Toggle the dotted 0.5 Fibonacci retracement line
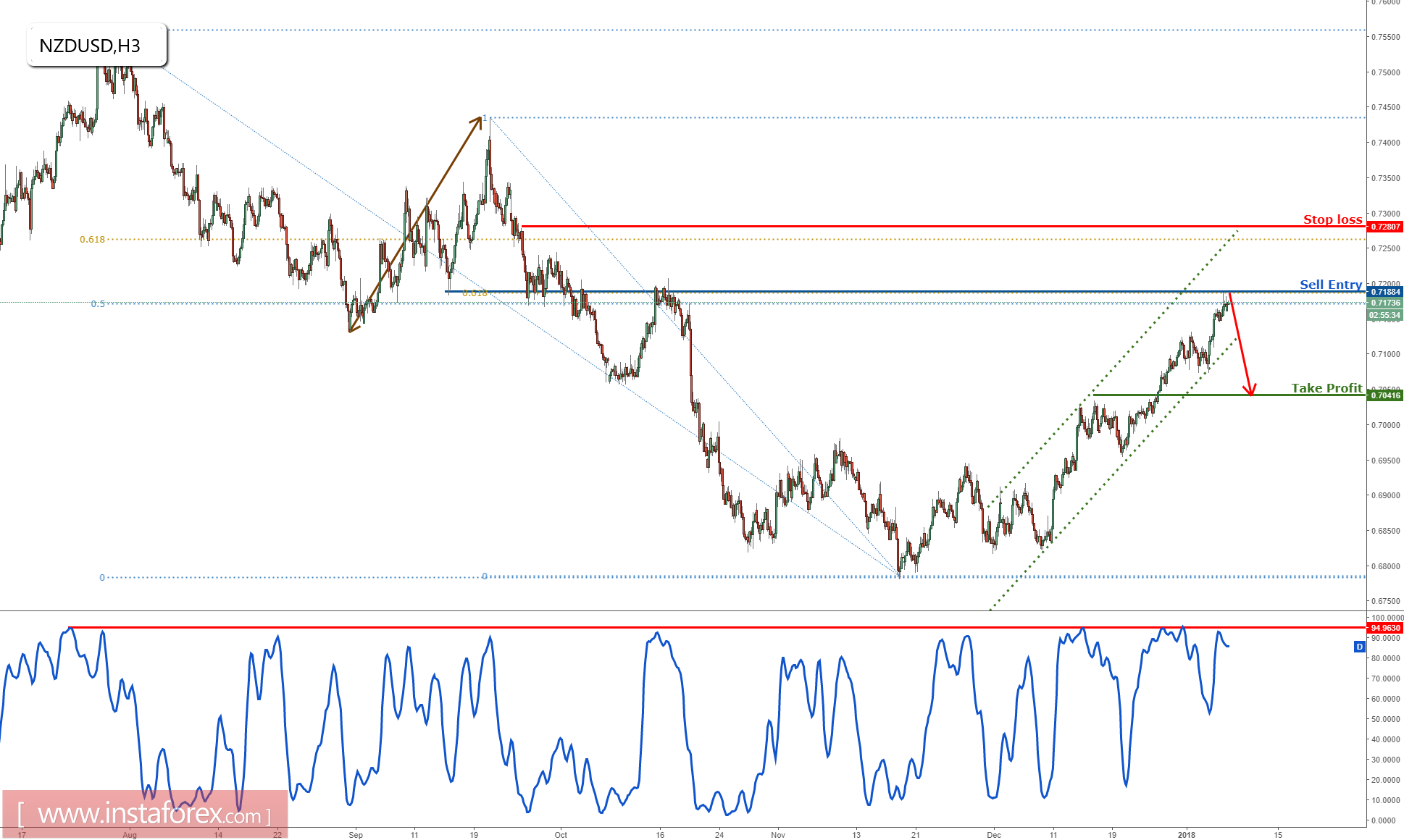Viewport: 1404px width, 840px height. point(290,303)
